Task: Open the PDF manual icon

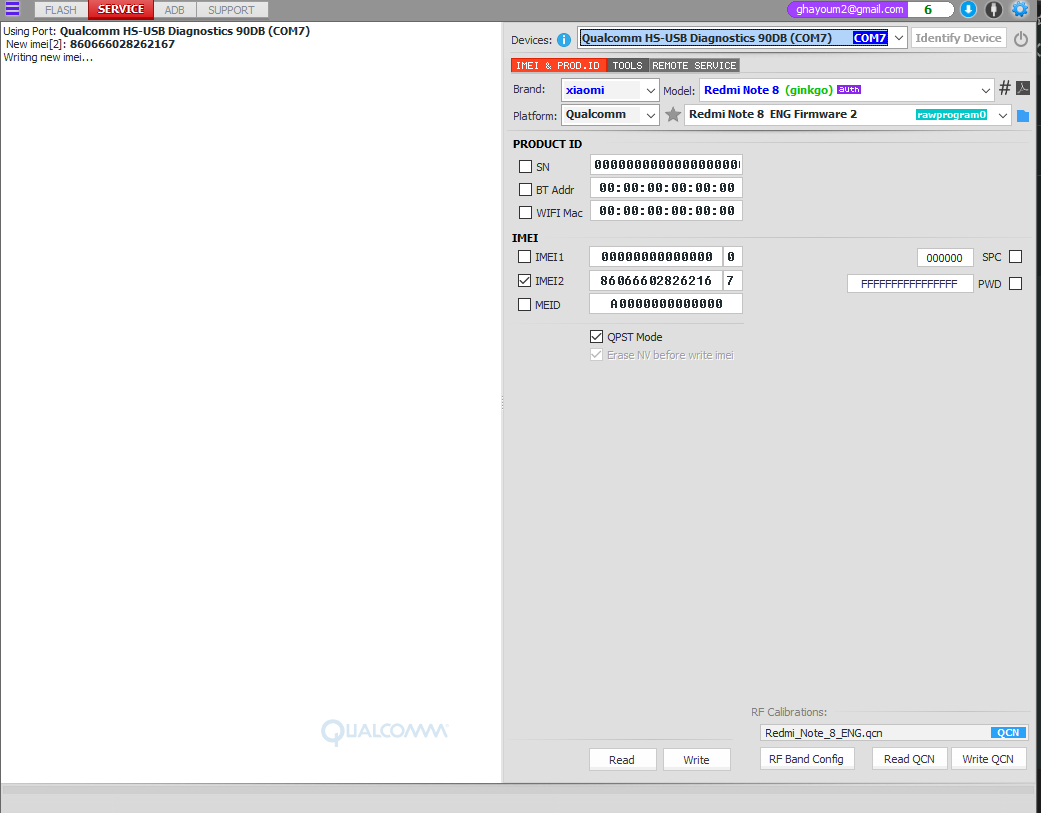Action: pos(1023,88)
